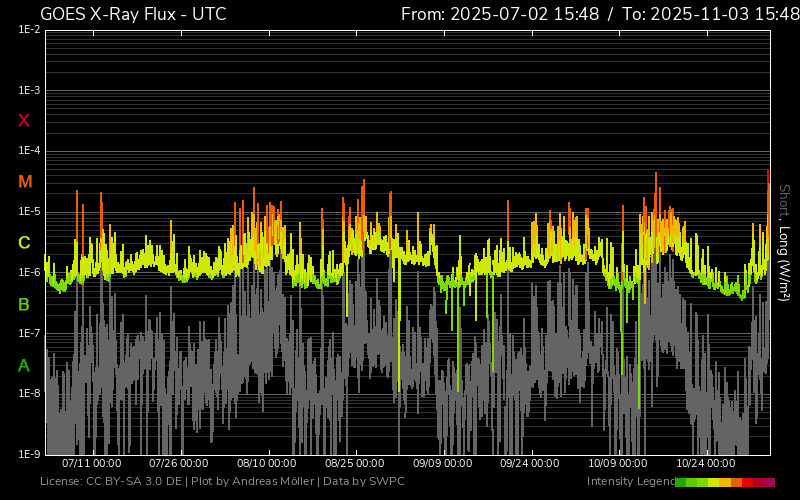The height and width of the screenshot is (500, 800).
Task: Click the Intensity Legend color bar
Action: pos(725,482)
